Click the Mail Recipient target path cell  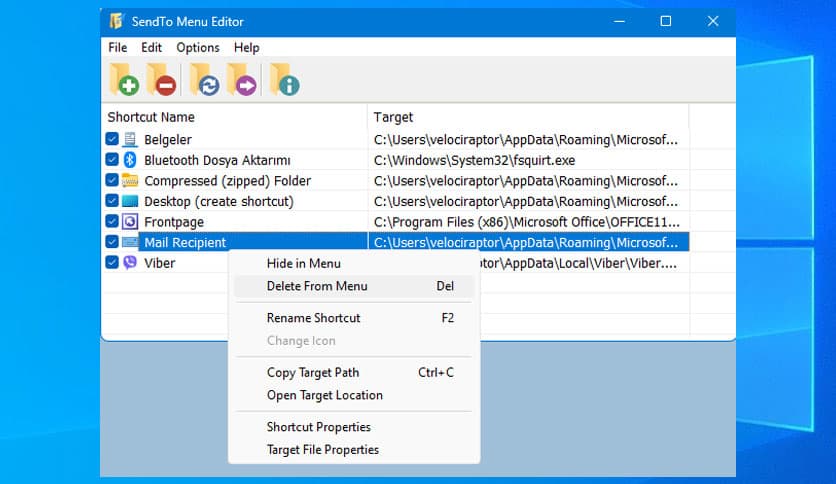(528, 243)
